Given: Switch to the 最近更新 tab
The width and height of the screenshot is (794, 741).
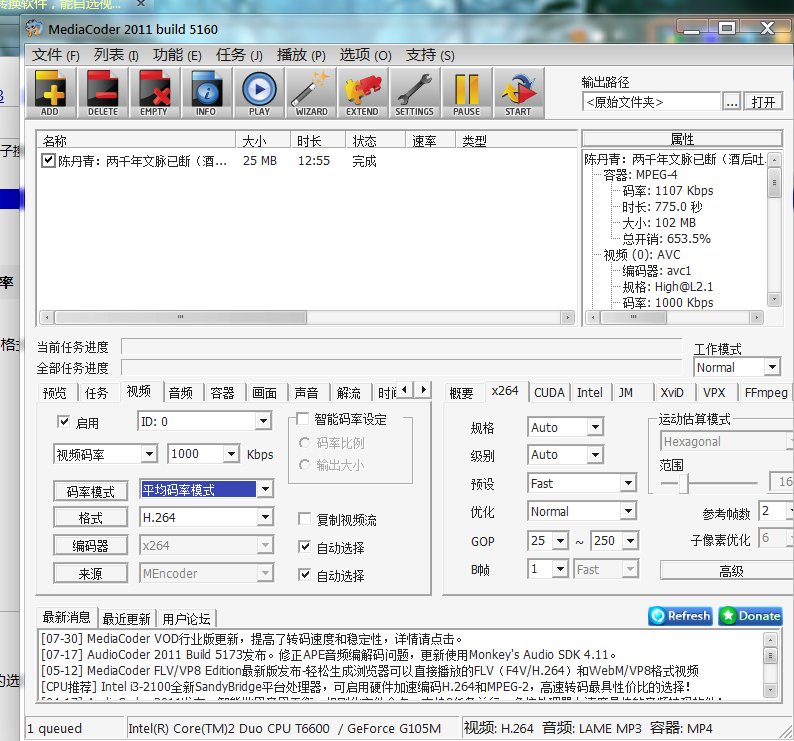Looking at the screenshot, I should [127, 618].
